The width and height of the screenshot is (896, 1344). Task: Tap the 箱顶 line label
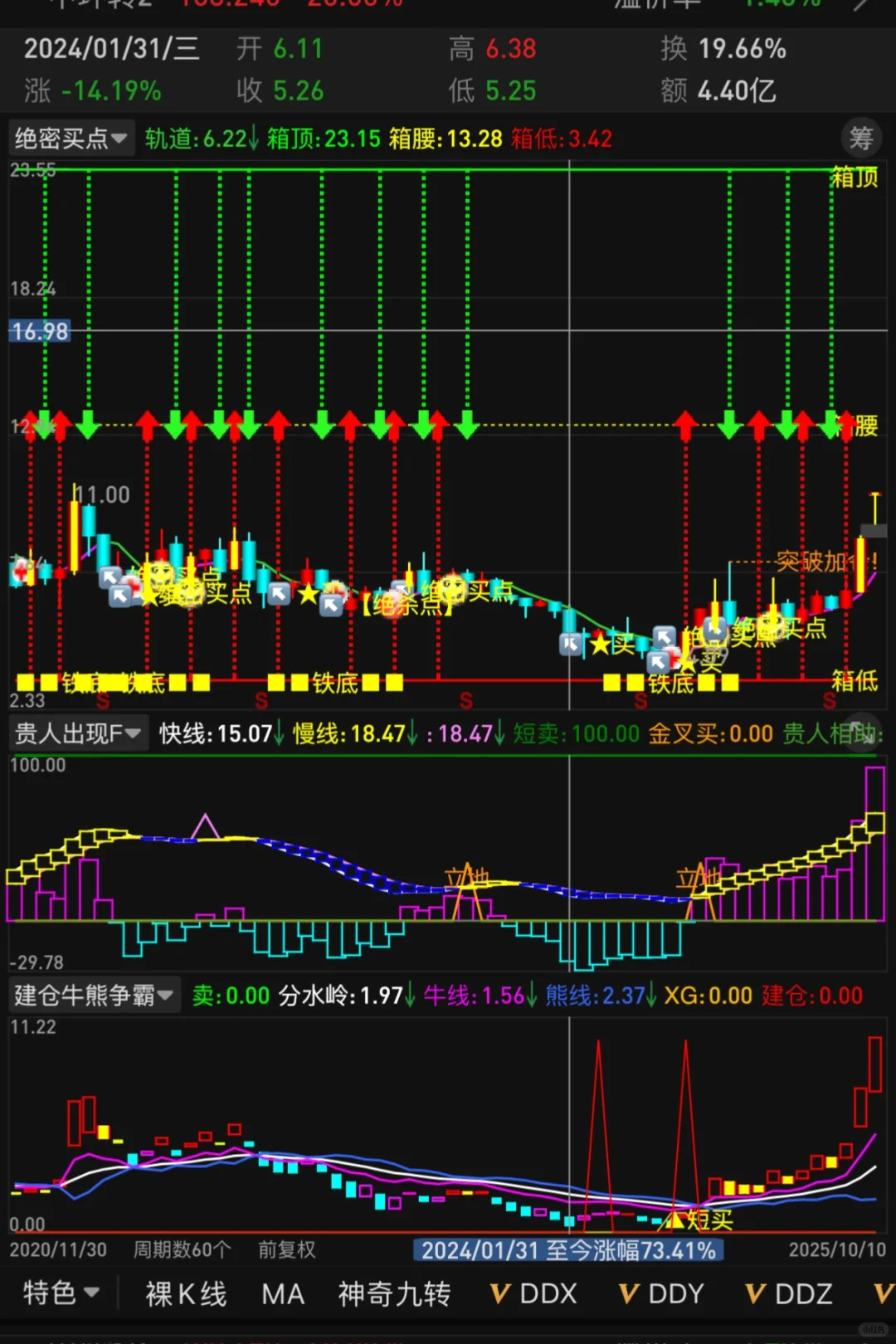[855, 177]
